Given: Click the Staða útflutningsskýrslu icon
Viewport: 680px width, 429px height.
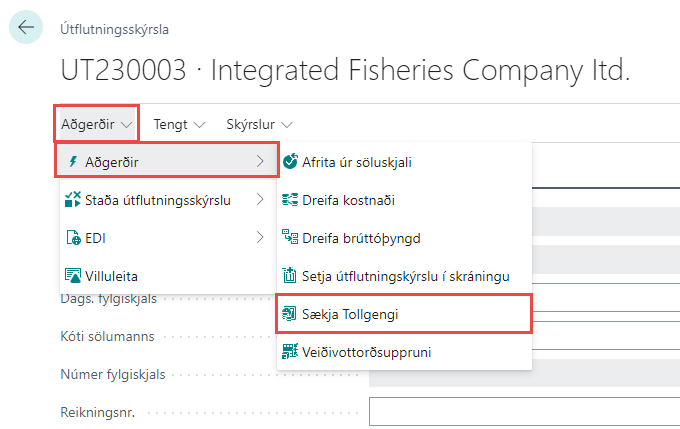Looking at the screenshot, I should 73,199.
